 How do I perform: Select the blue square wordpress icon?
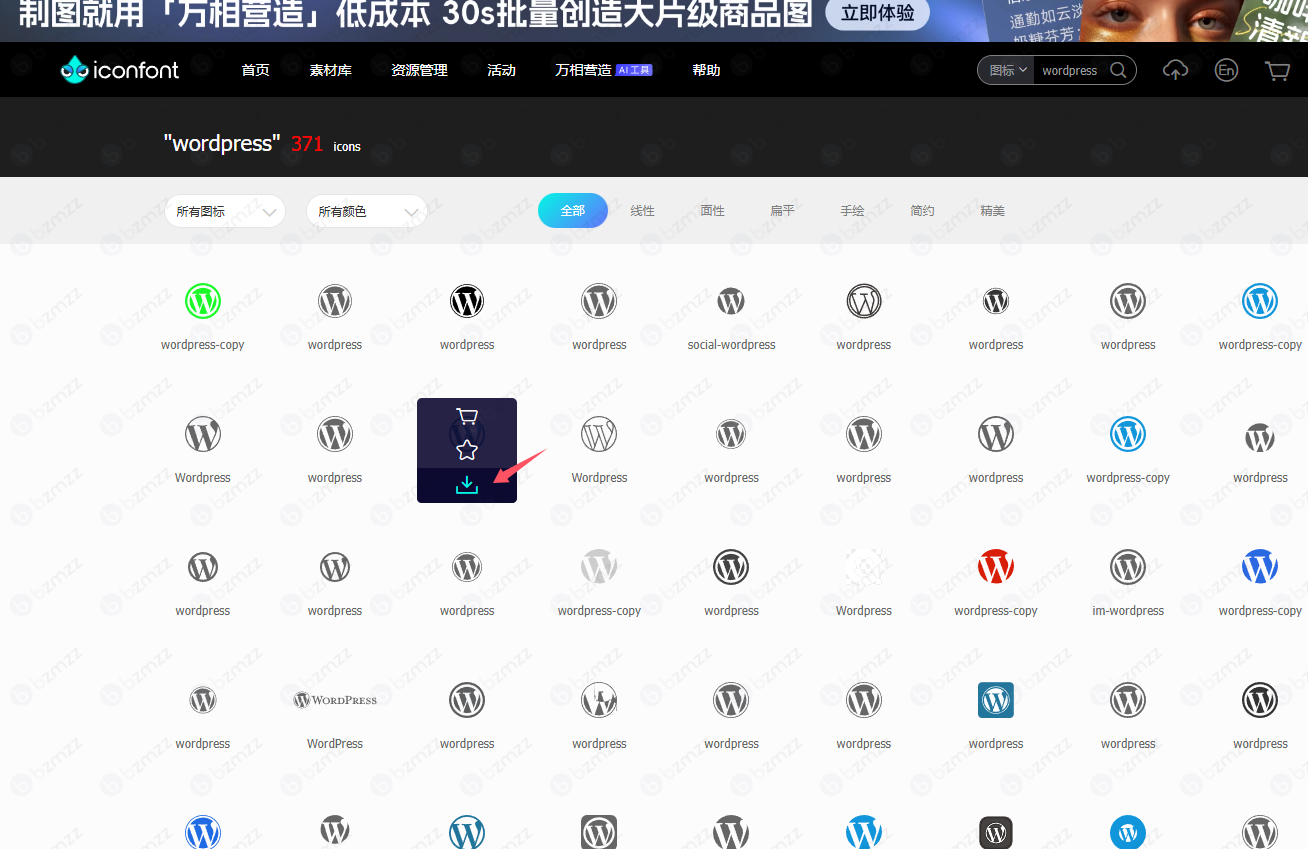pos(996,700)
